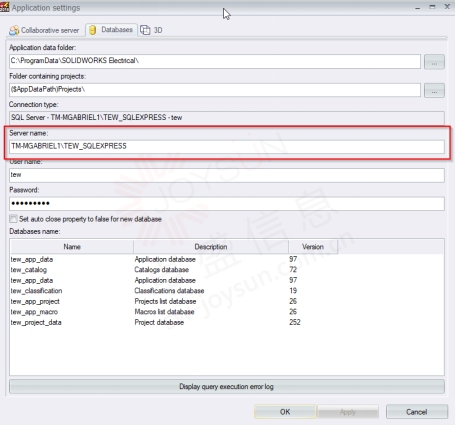Image resolution: width=456 pixels, height=426 pixels.
Task: Open Display query execution error log
Action: click(227, 387)
